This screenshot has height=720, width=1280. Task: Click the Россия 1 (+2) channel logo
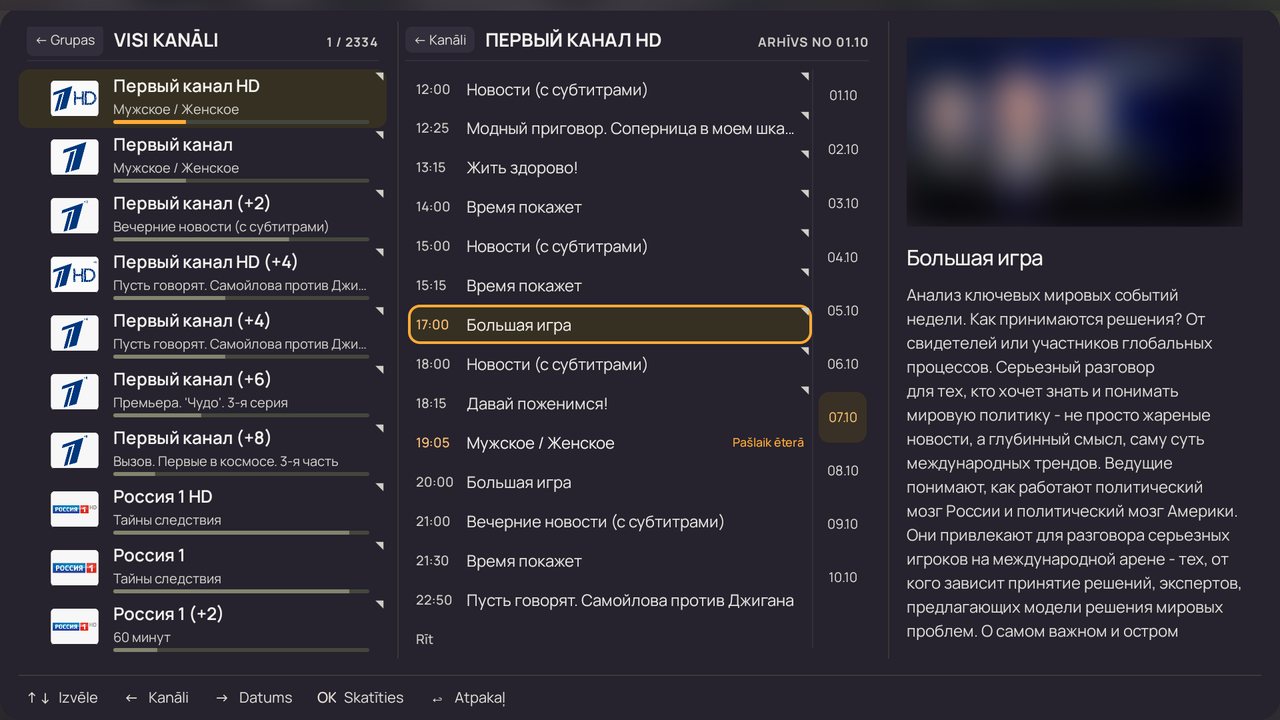coord(75,626)
